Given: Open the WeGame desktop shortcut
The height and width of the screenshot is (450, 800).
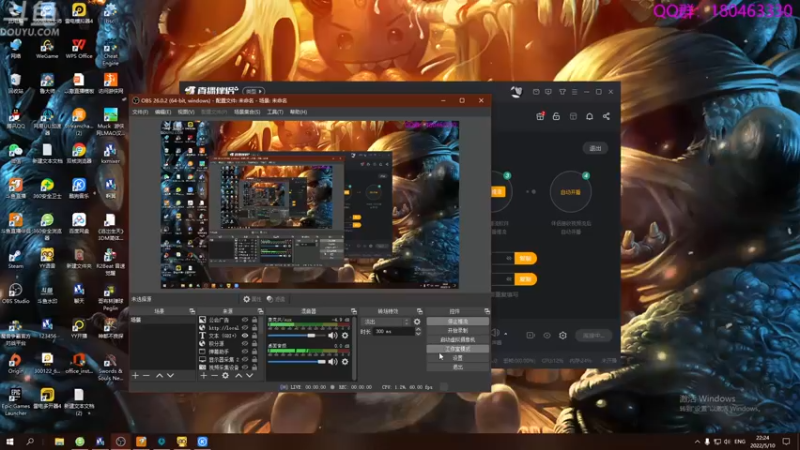Looking at the screenshot, I should point(47,49).
